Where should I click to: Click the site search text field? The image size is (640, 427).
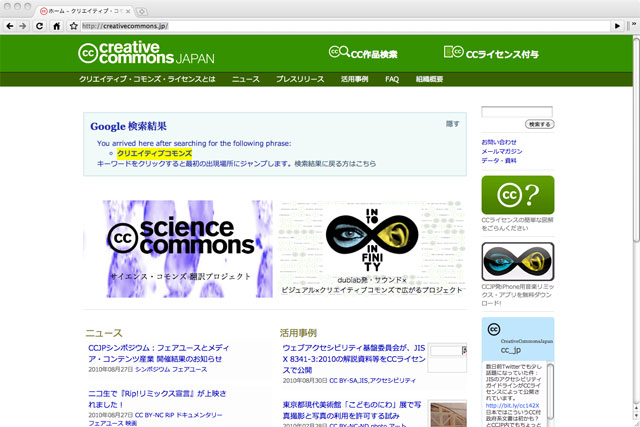517,111
